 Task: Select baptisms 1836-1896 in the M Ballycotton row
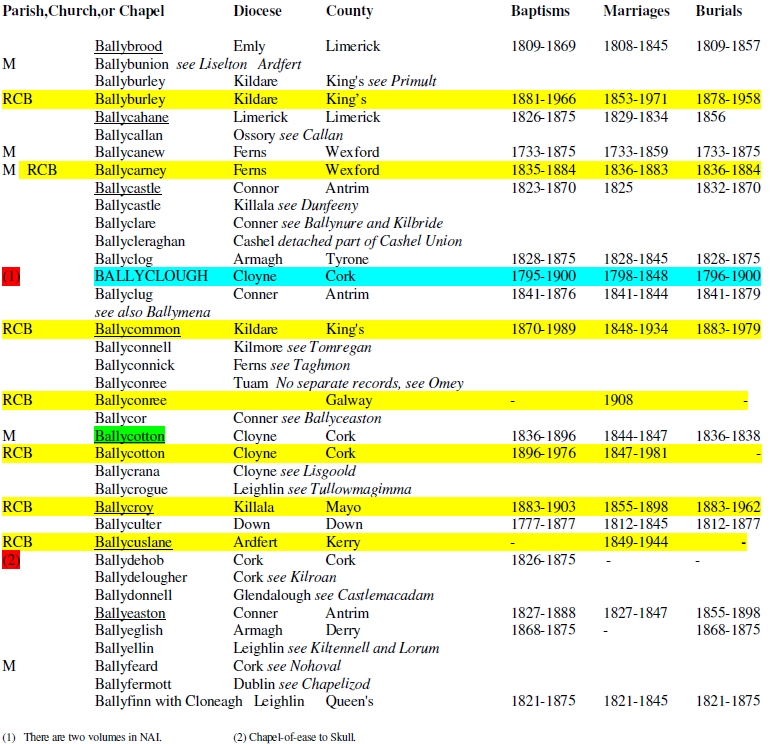(x=543, y=436)
